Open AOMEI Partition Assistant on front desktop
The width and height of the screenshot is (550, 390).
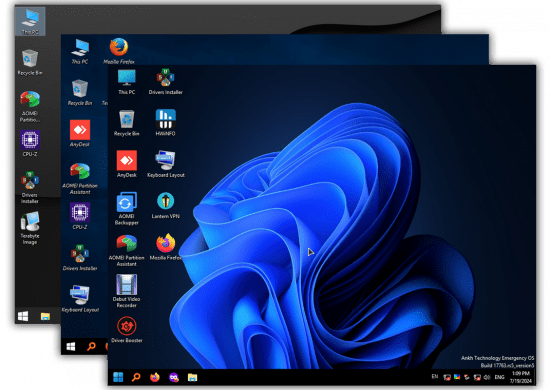tap(127, 250)
